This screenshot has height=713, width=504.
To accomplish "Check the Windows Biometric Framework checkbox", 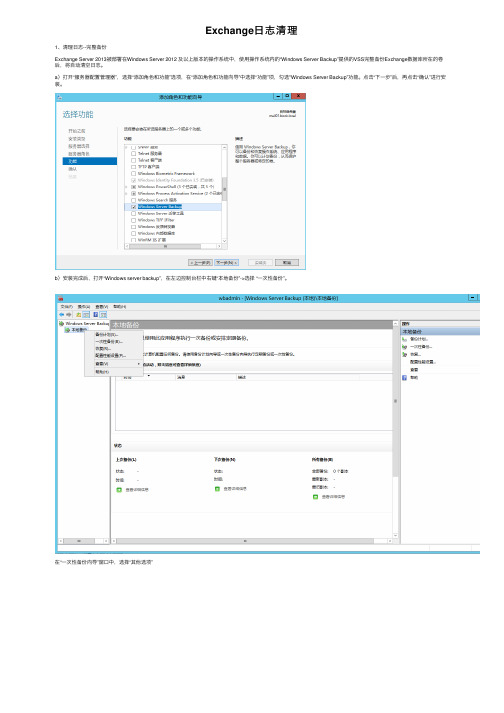I will click(133, 174).
